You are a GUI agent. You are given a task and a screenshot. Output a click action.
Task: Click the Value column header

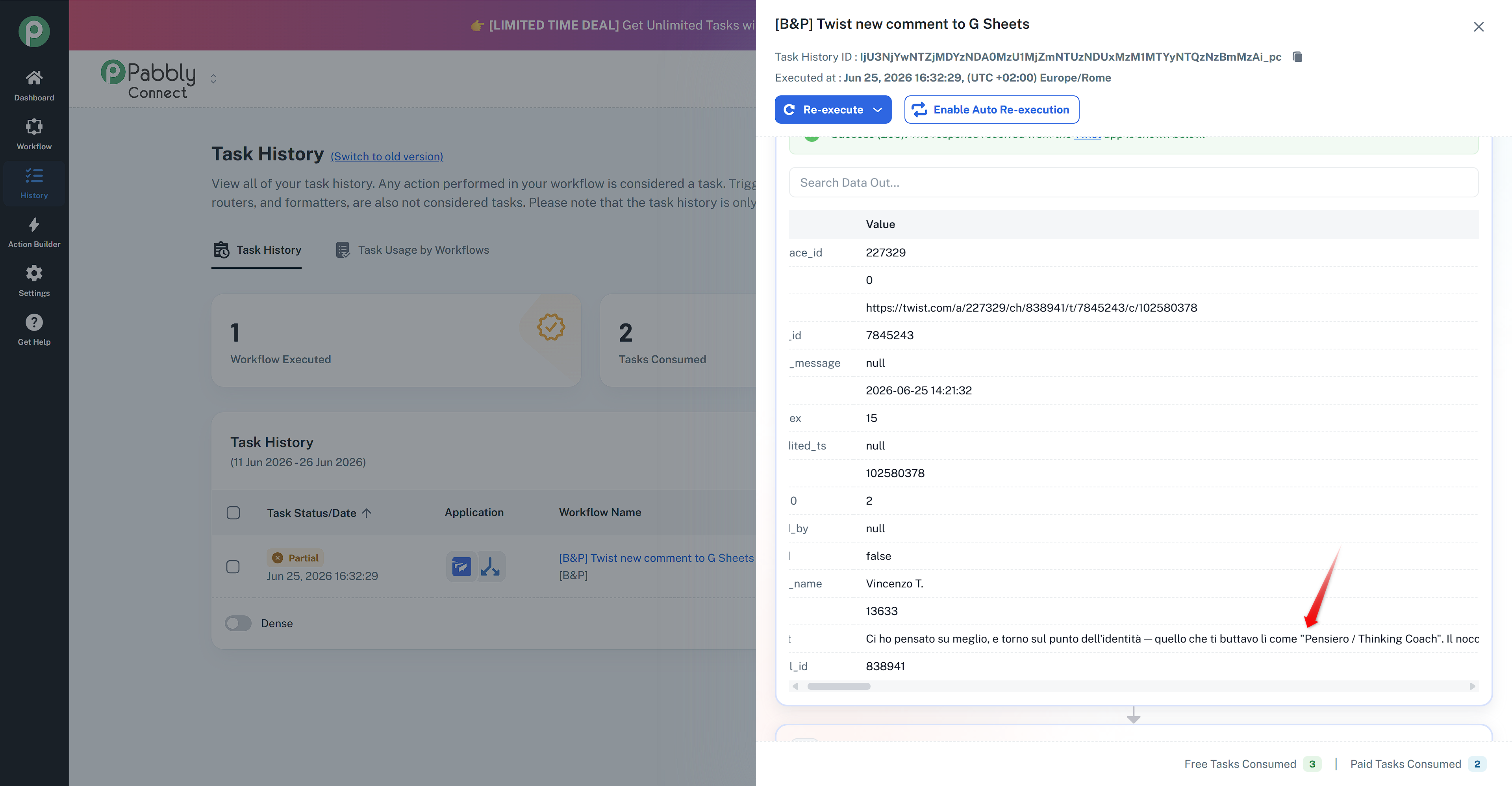pyautogui.click(x=880, y=225)
